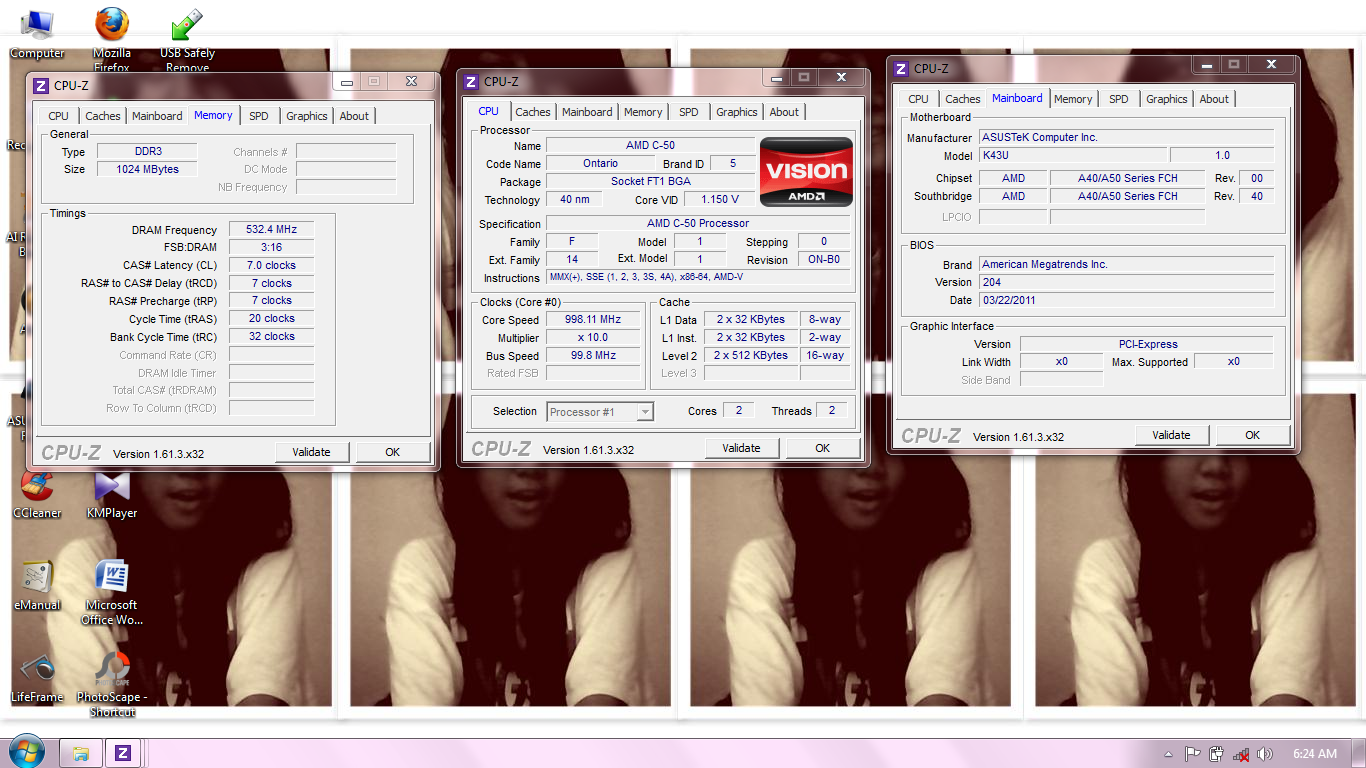Open Windows Explorer from the taskbar

[x=81, y=753]
